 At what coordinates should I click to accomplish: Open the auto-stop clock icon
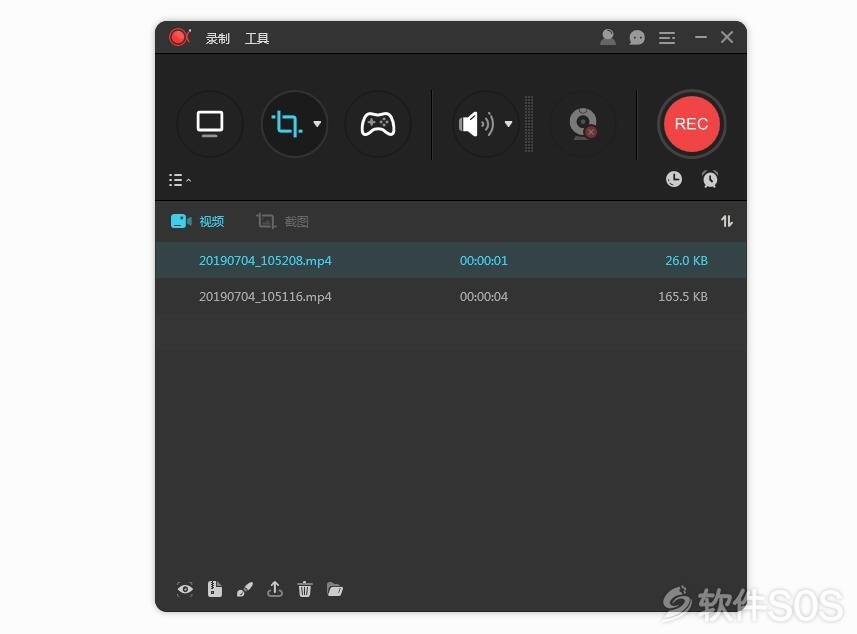(x=674, y=179)
